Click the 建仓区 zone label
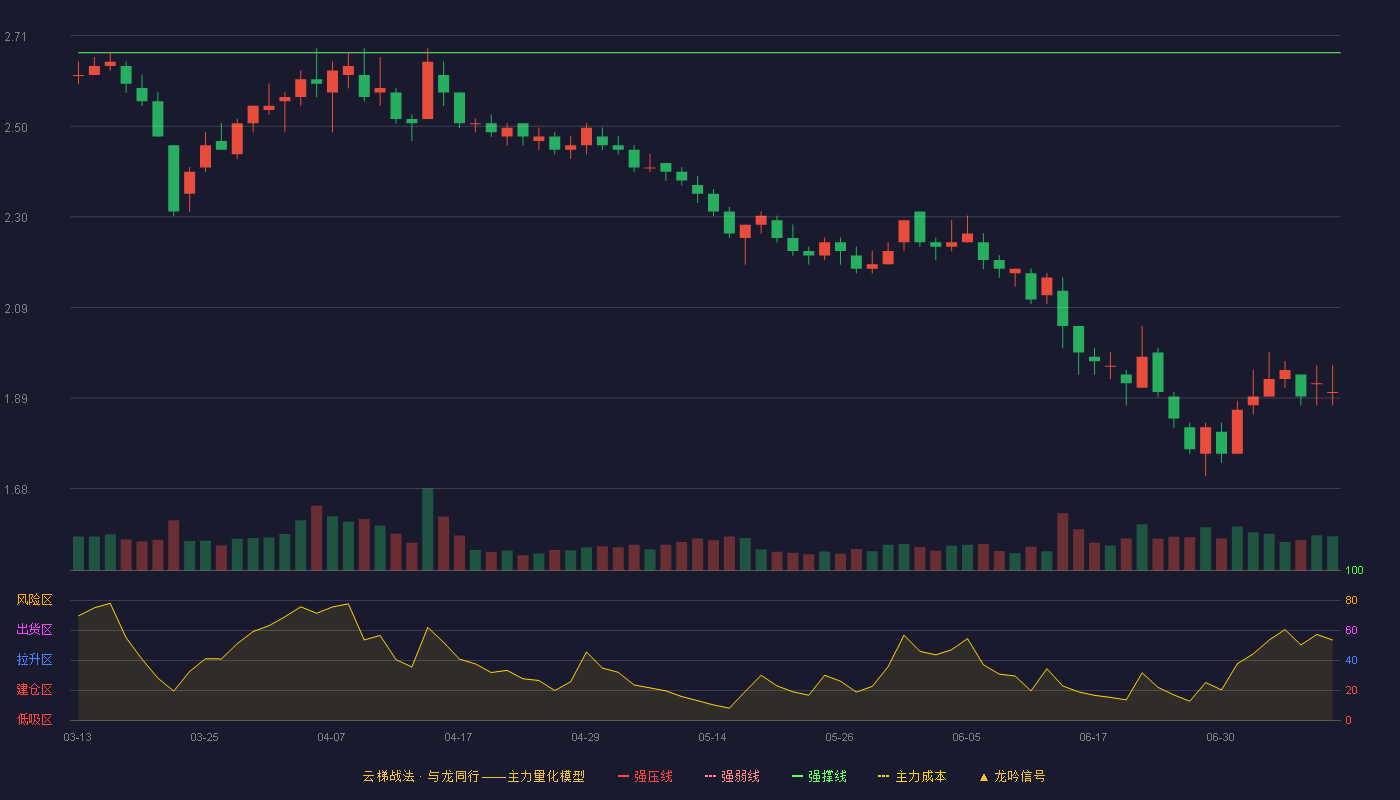The image size is (1400, 800). coord(34,690)
